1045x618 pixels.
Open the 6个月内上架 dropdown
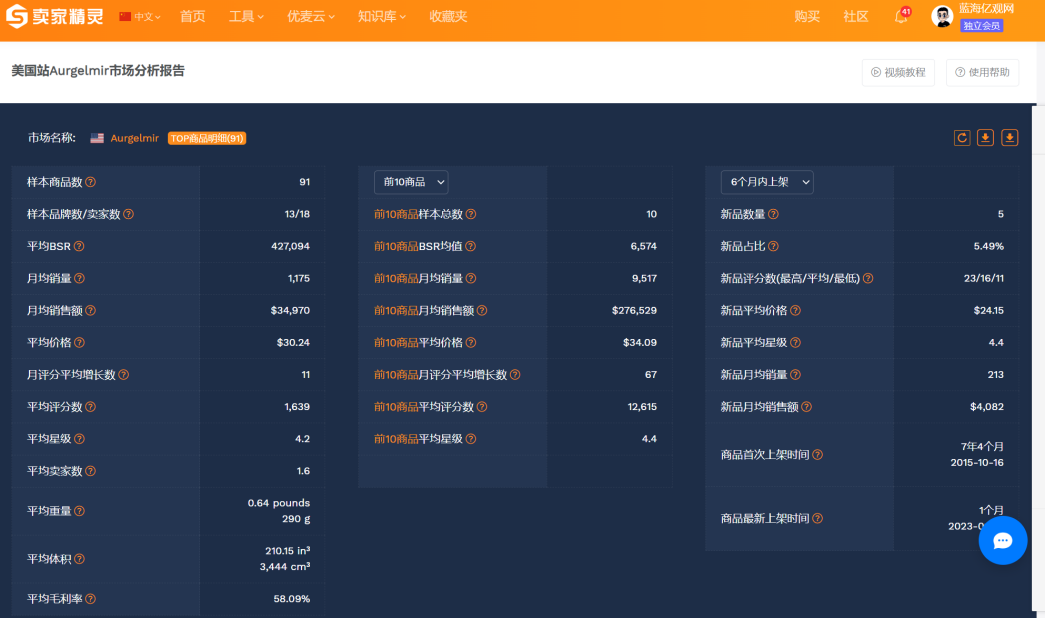767,182
